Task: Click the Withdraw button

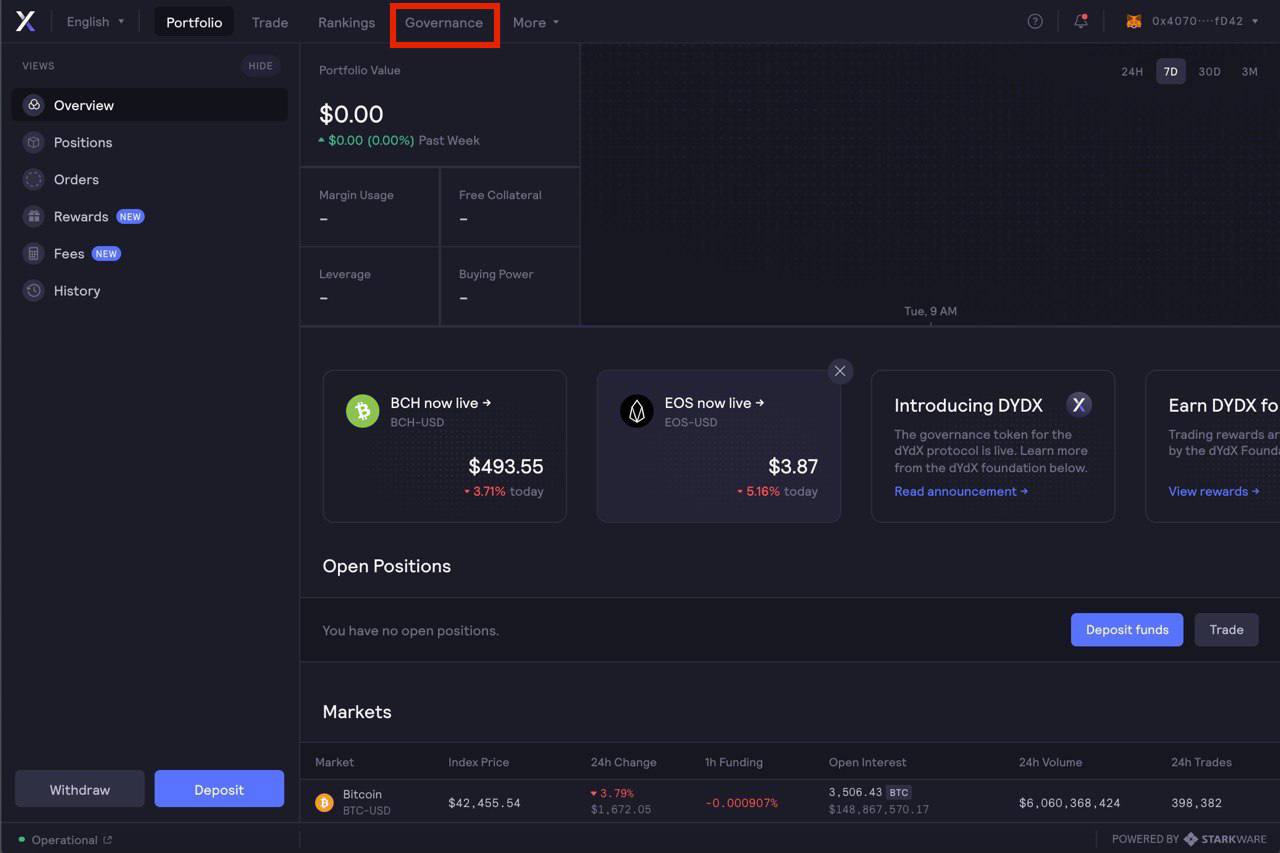Action: point(80,789)
